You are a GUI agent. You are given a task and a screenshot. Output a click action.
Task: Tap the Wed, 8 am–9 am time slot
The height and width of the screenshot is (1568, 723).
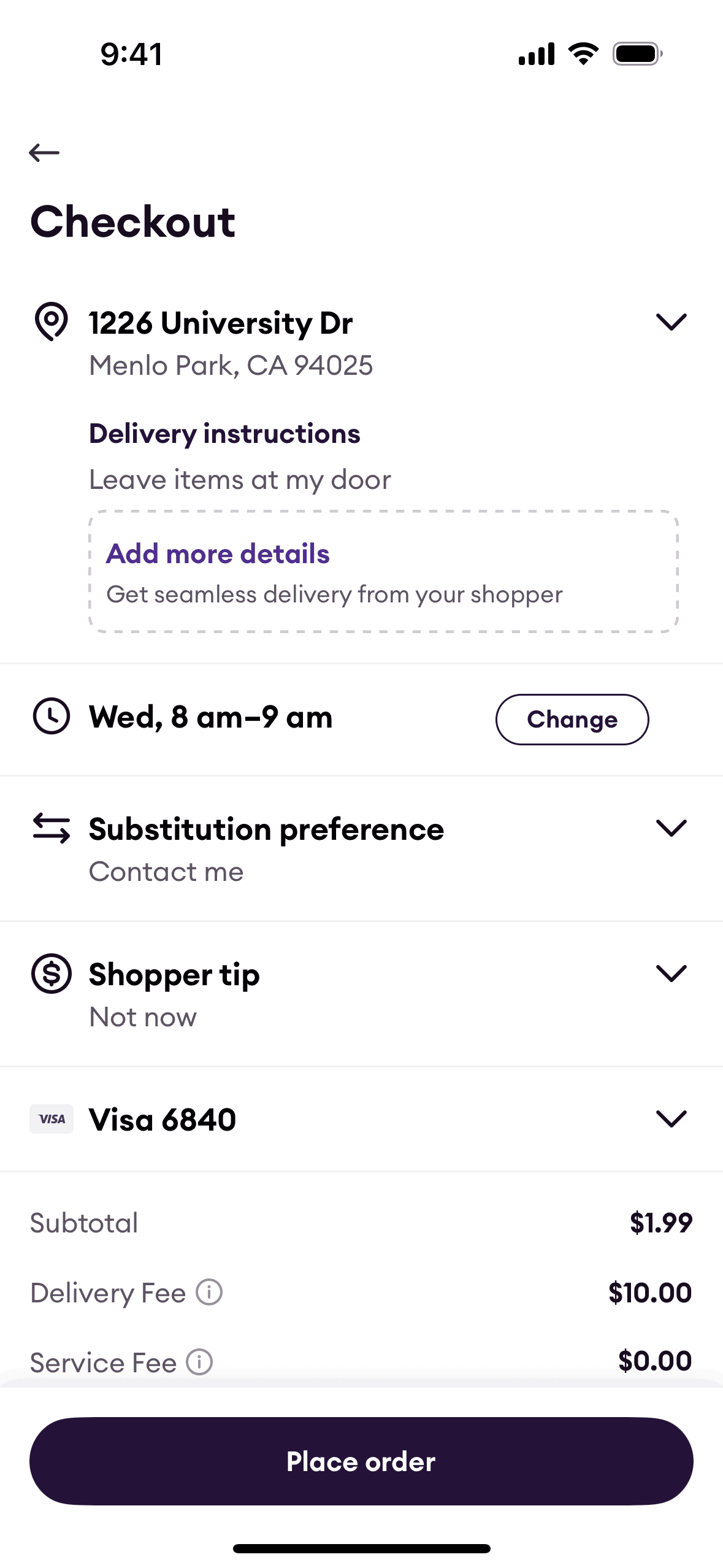tap(210, 717)
